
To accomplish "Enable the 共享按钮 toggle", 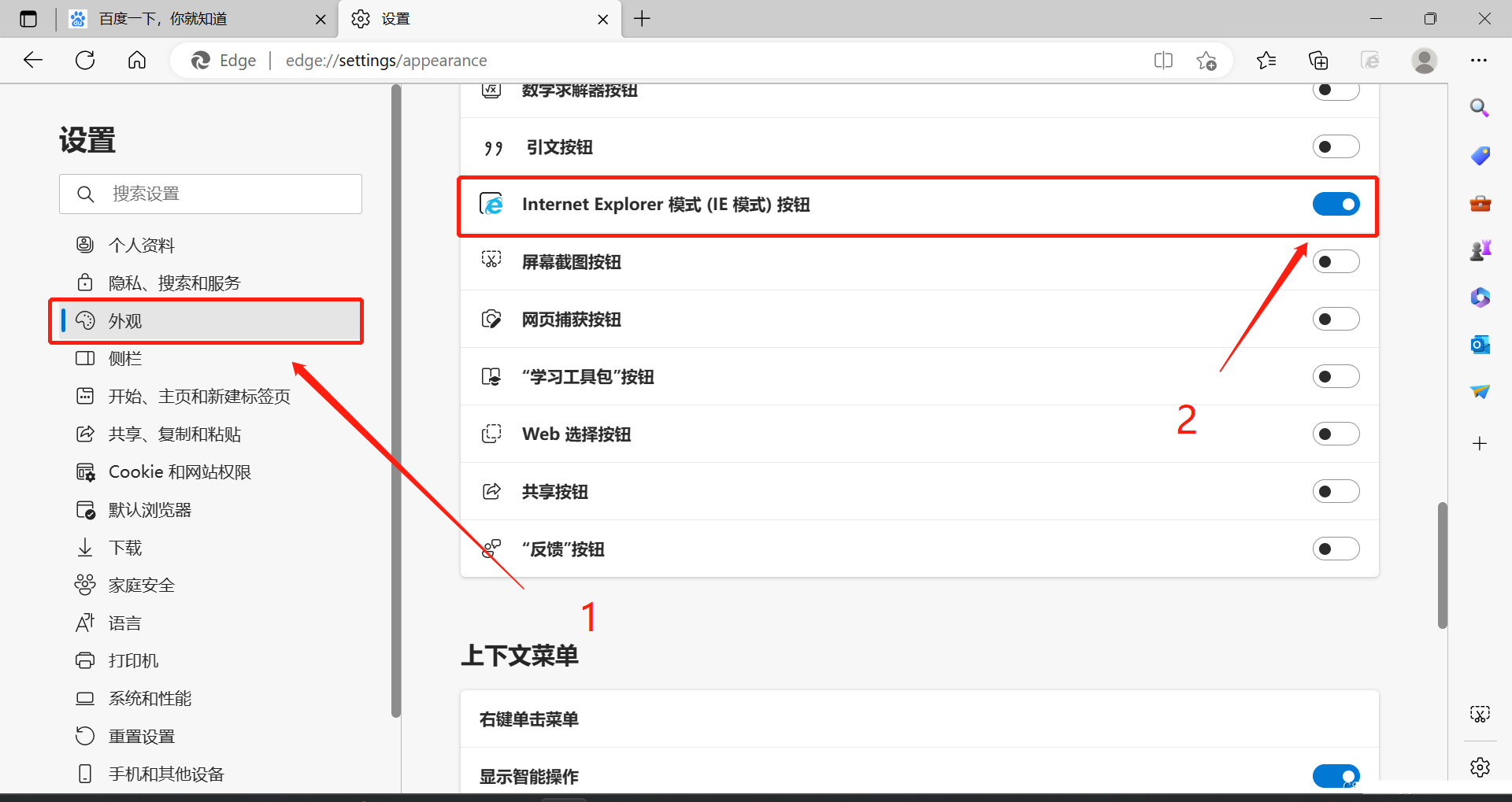I will (1336, 492).
